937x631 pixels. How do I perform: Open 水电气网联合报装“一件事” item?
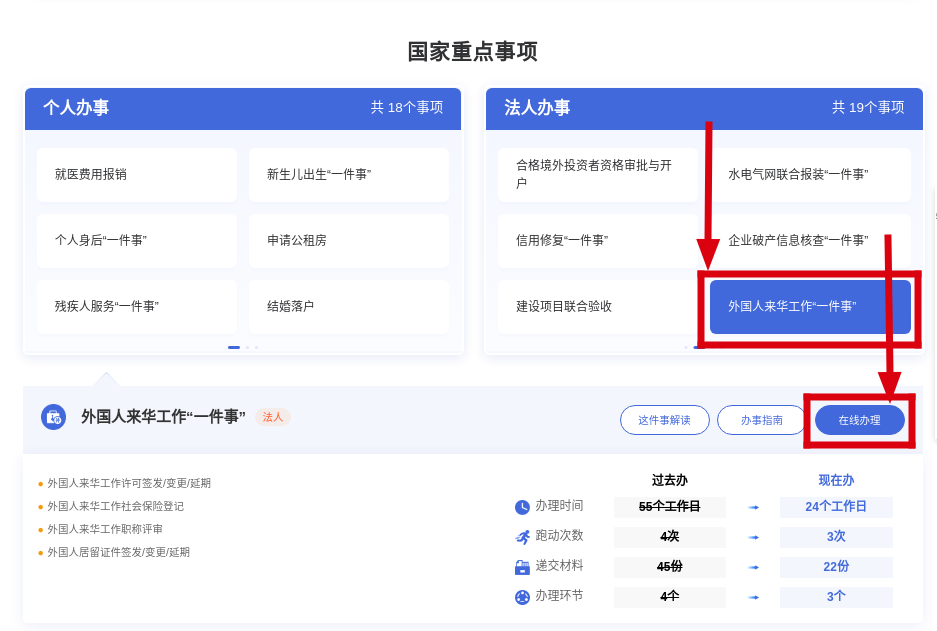(810, 174)
